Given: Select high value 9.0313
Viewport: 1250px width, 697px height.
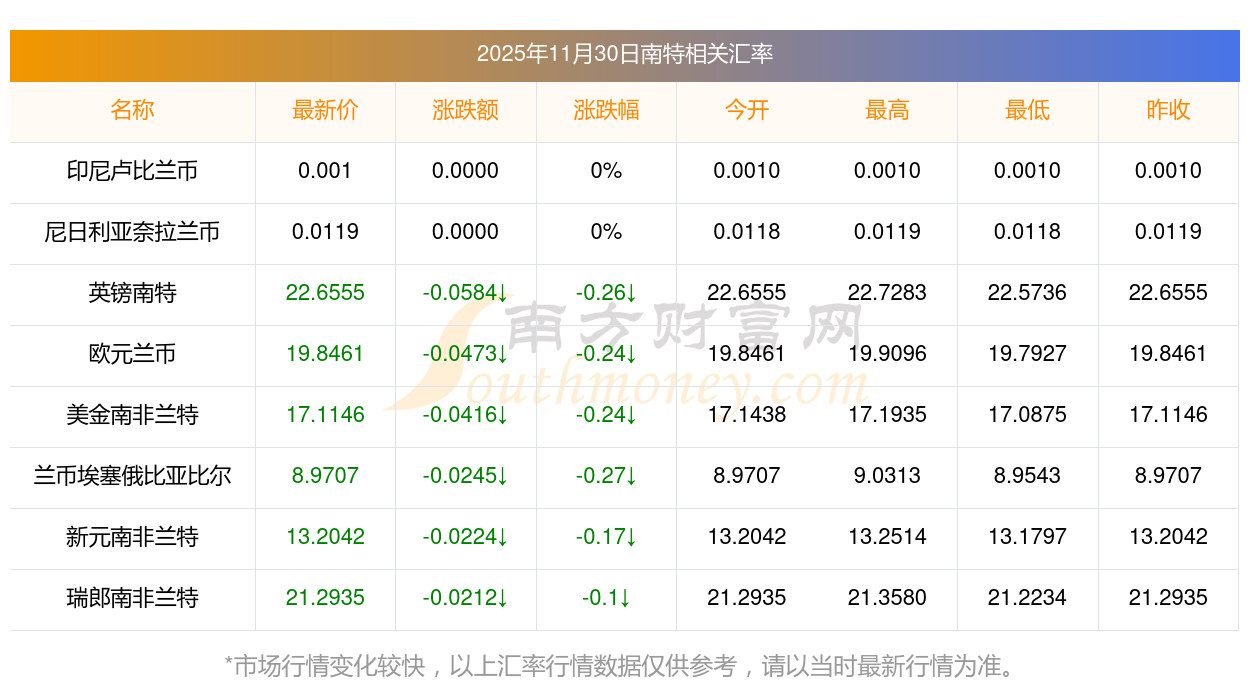Looking at the screenshot, I should [887, 476].
